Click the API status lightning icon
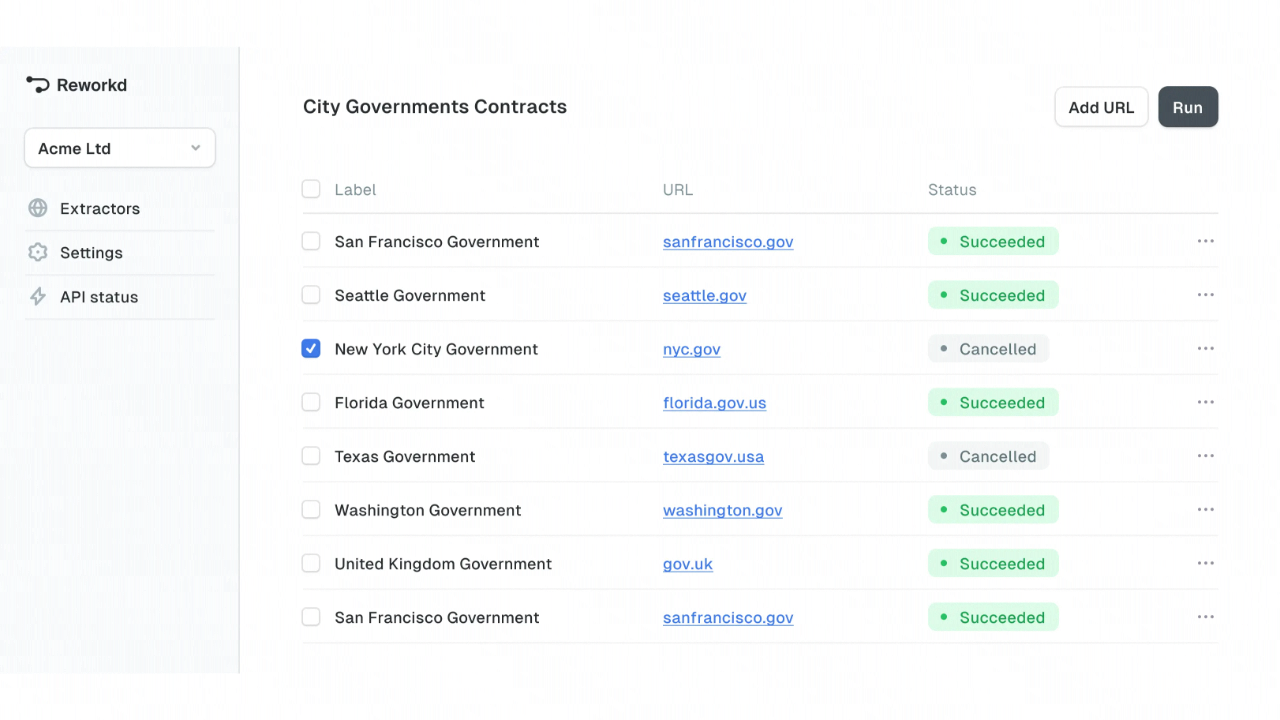 coord(38,297)
